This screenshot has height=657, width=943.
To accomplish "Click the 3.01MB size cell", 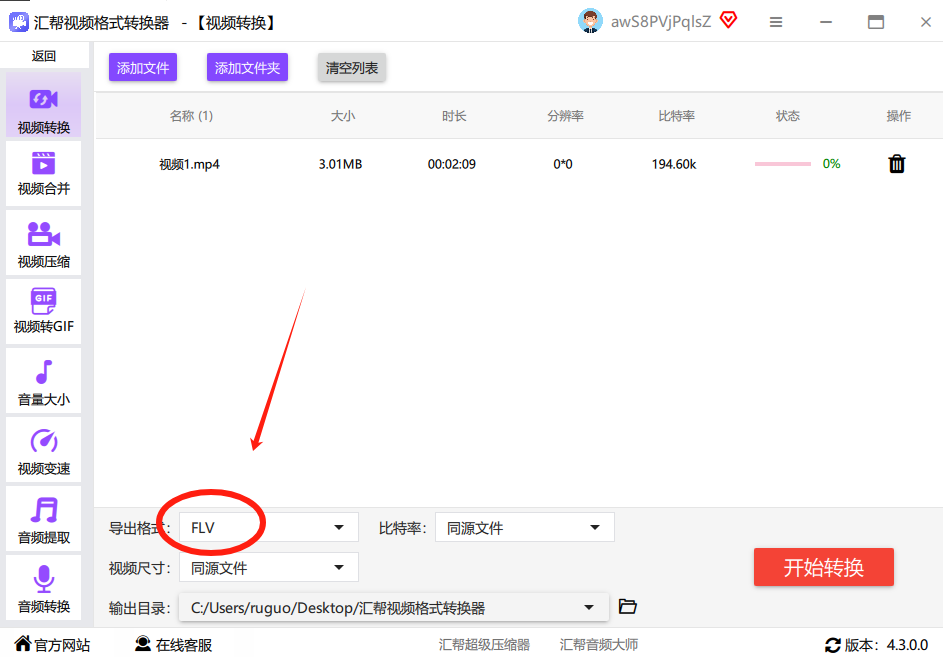I will pyautogui.click(x=340, y=164).
